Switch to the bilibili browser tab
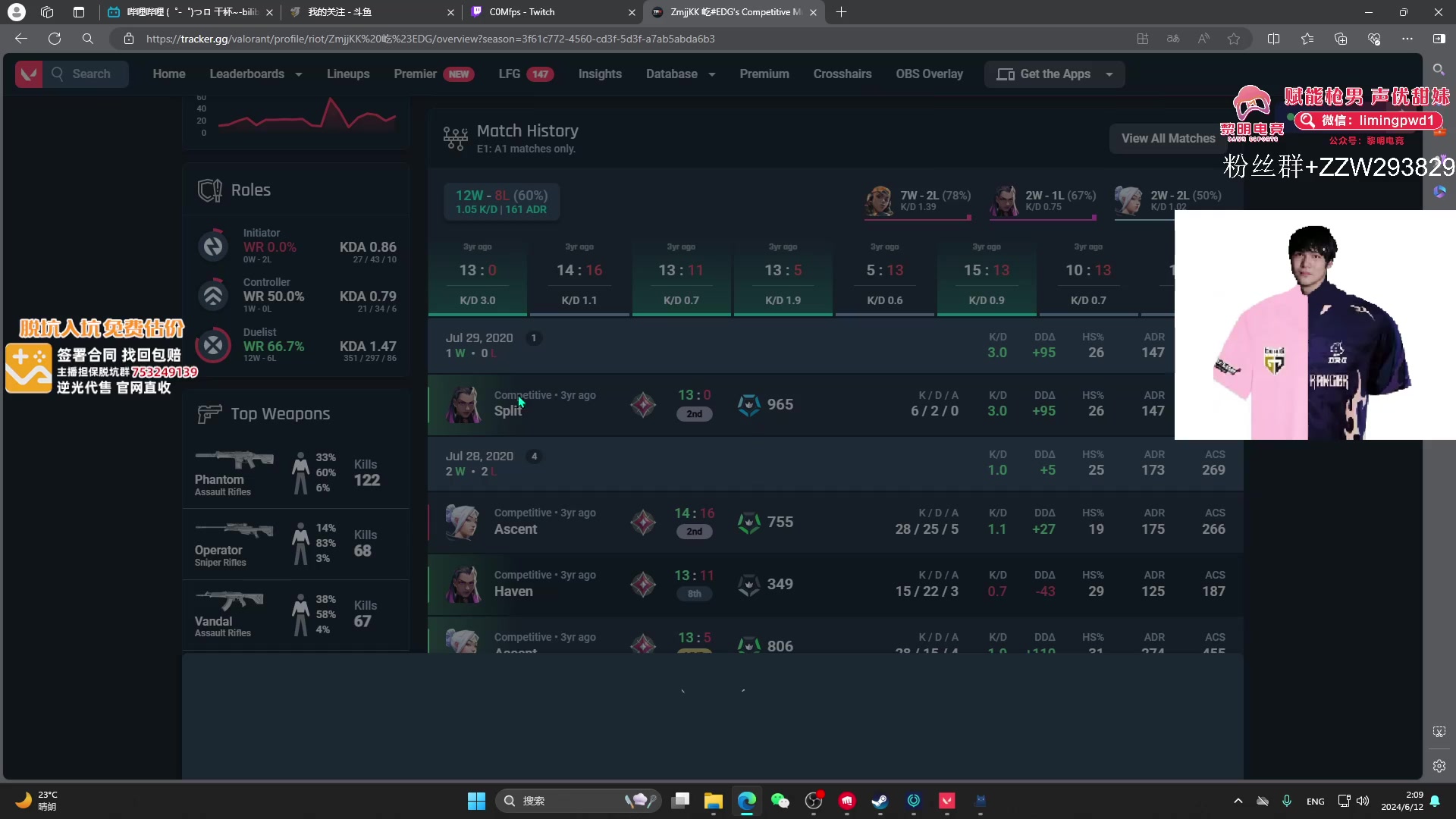This screenshot has width=1456, height=819. pos(191,12)
